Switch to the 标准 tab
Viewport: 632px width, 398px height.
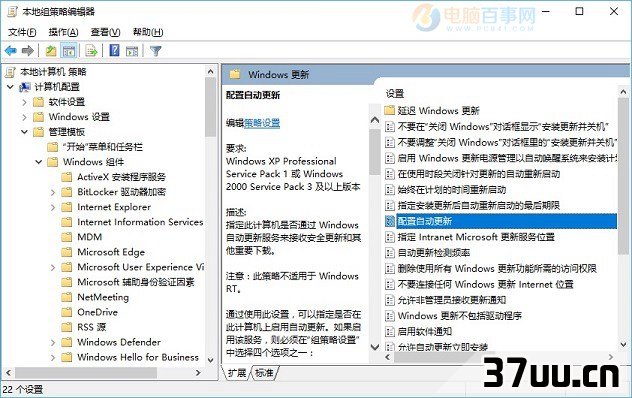[x=264, y=373]
